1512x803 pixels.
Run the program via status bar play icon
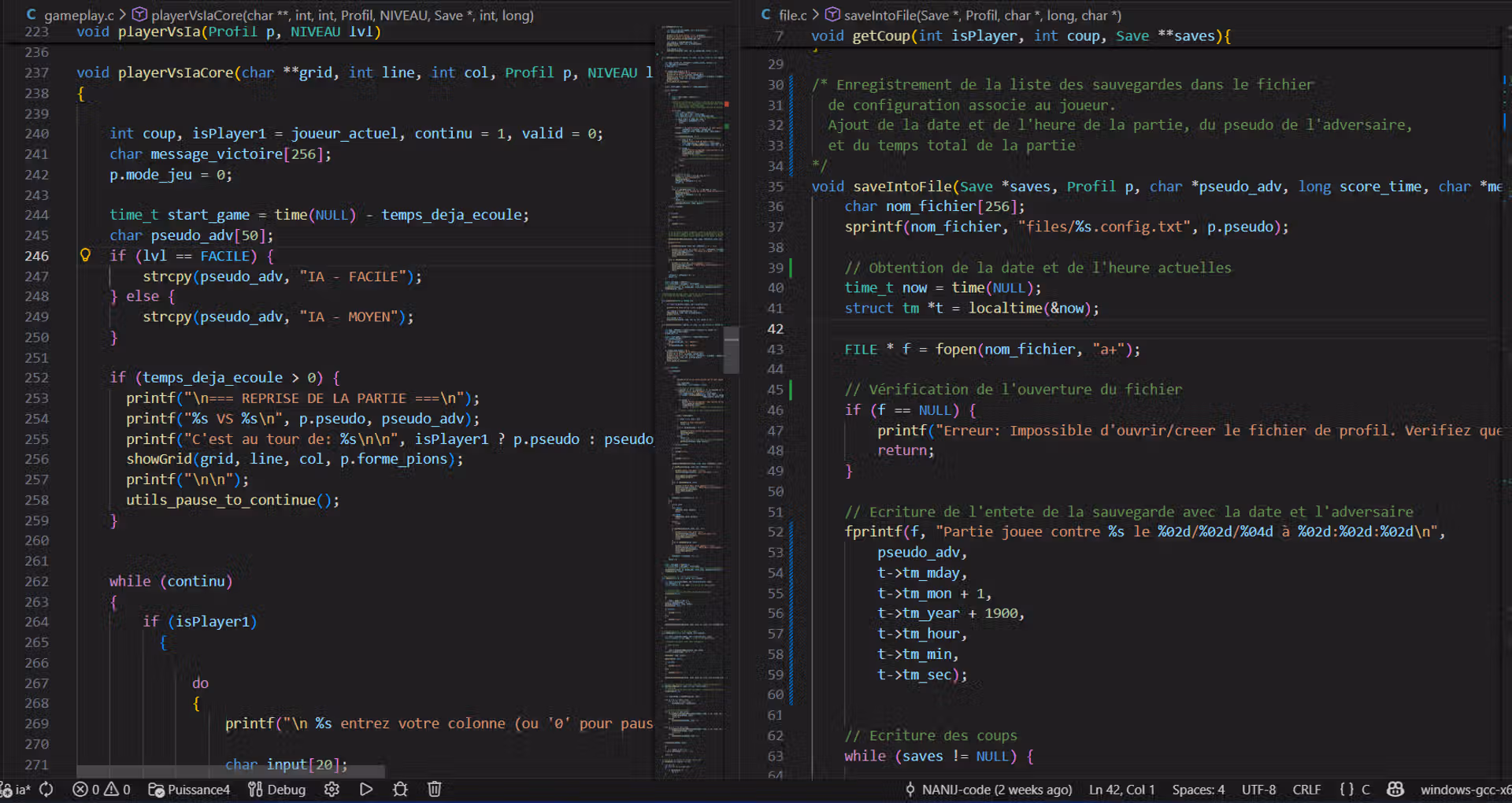[365, 790]
